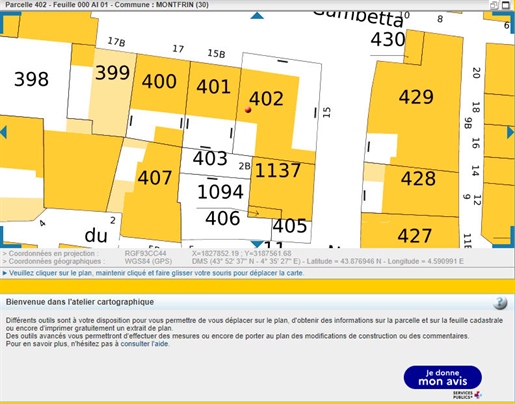Select parcel 428 on the map
This screenshot has height=404, width=515.
pyautogui.click(x=418, y=178)
